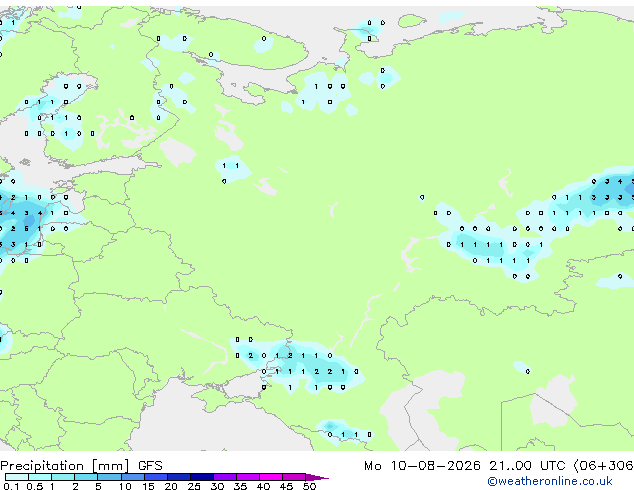Click the 45–50 mm legend color swatch
The width and height of the screenshot is (634, 490).
coord(294,477)
